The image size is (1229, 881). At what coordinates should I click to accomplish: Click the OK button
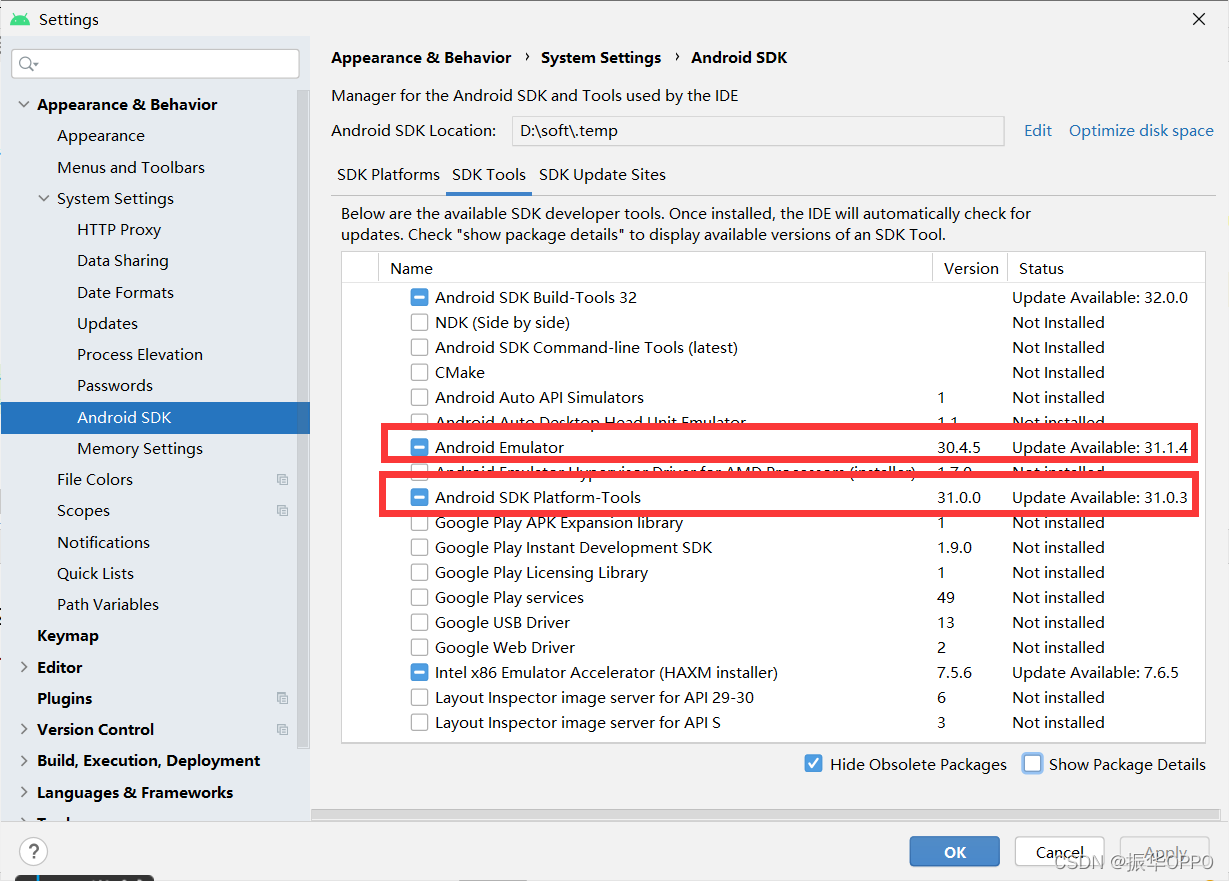(x=955, y=852)
